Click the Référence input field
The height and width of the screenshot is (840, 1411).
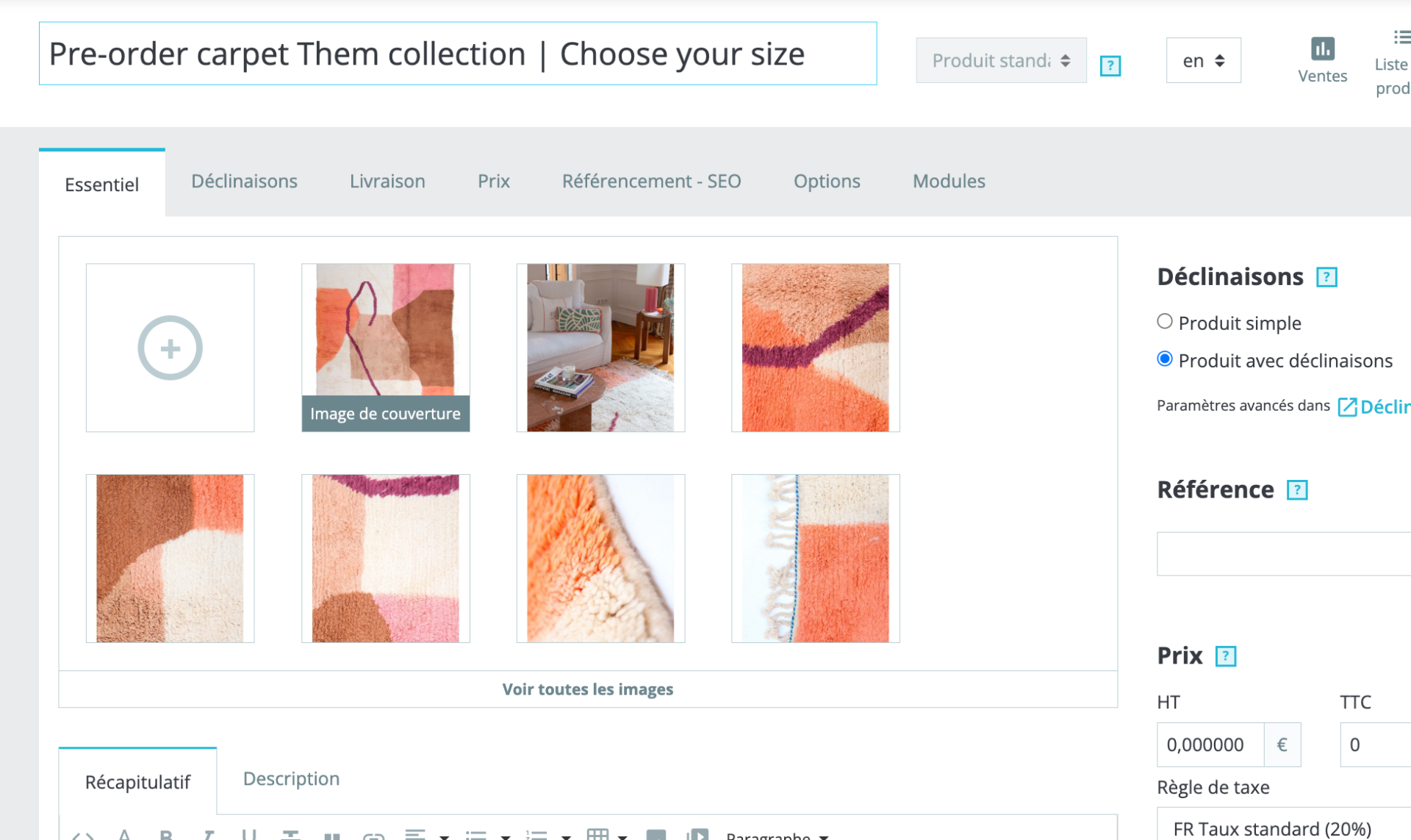(x=1284, y=553)
